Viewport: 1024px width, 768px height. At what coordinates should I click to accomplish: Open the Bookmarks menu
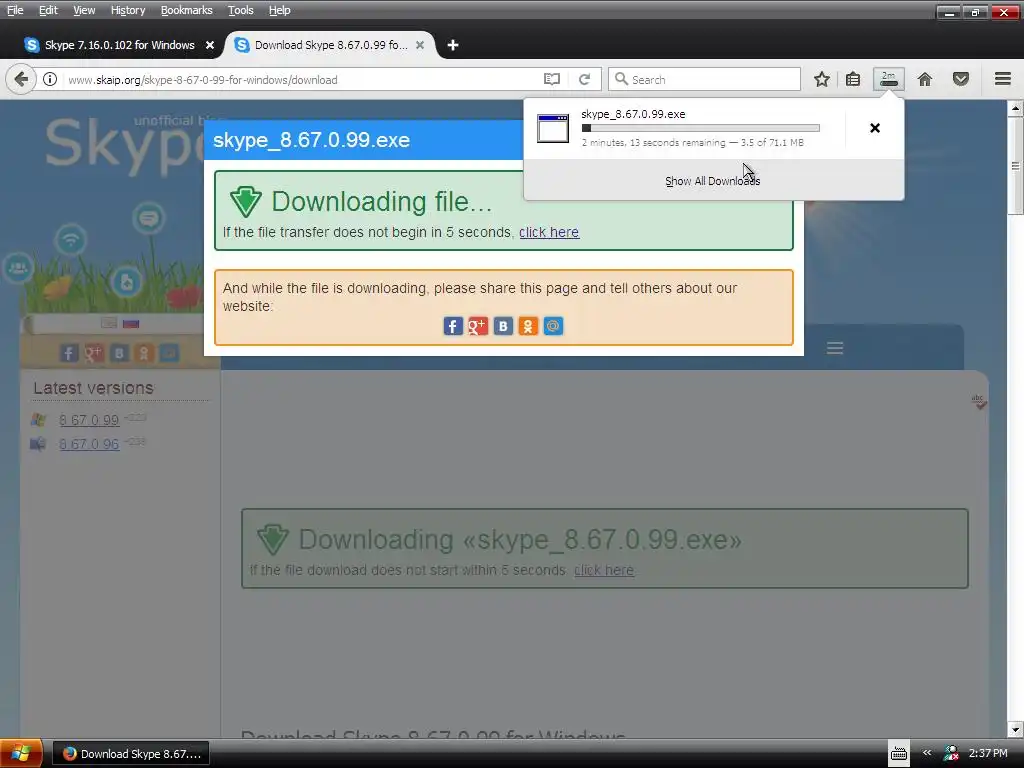186,10
